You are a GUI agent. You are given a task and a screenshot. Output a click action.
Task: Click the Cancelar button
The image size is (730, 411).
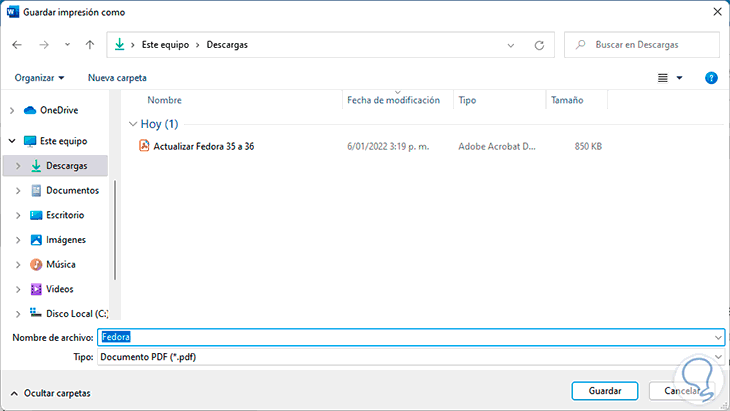tap(682, 391)
